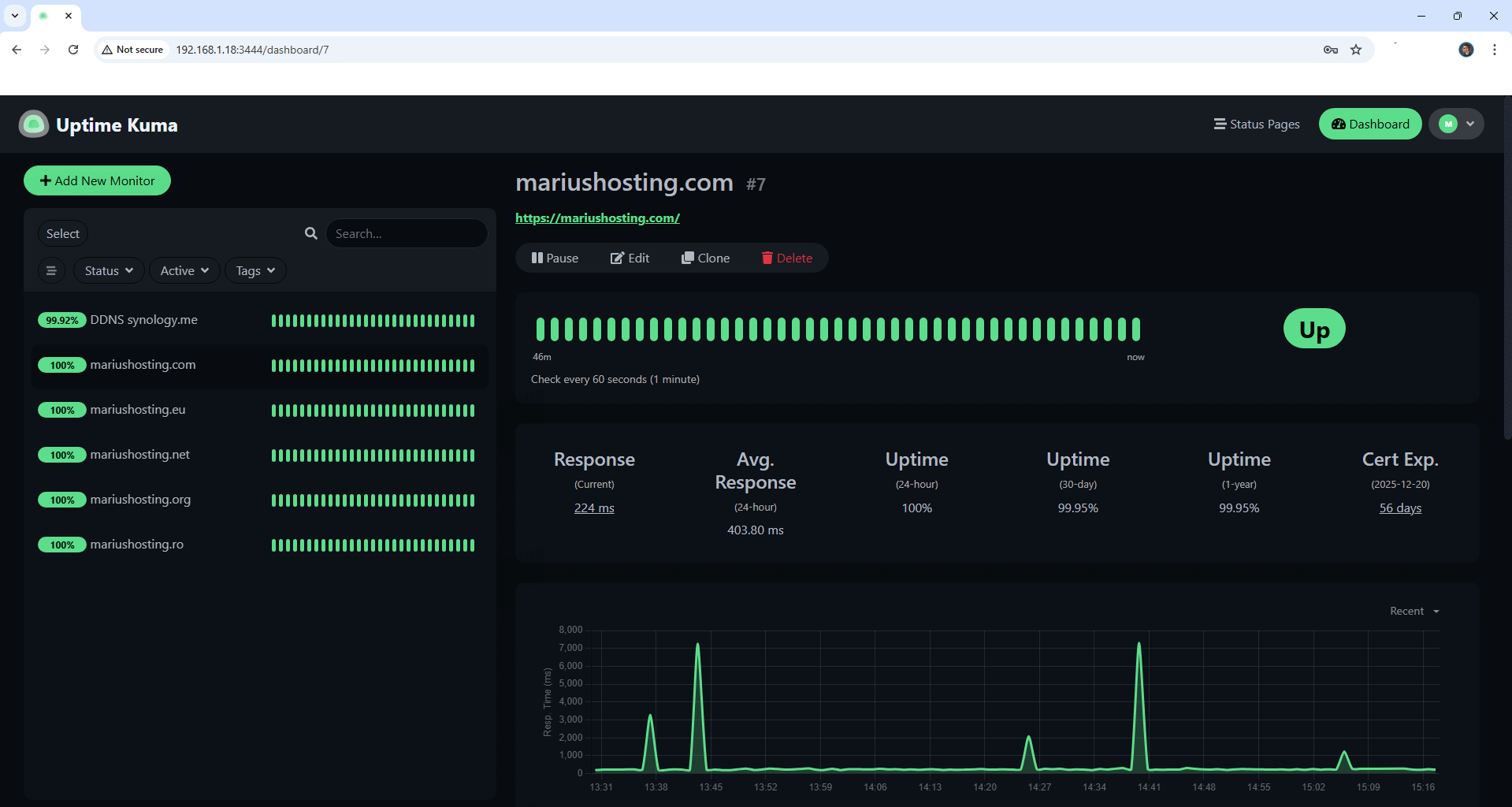Click inside the sidebar Search field
The width and height of the screenshot is (1512, 807).
[x=407, y=233]
